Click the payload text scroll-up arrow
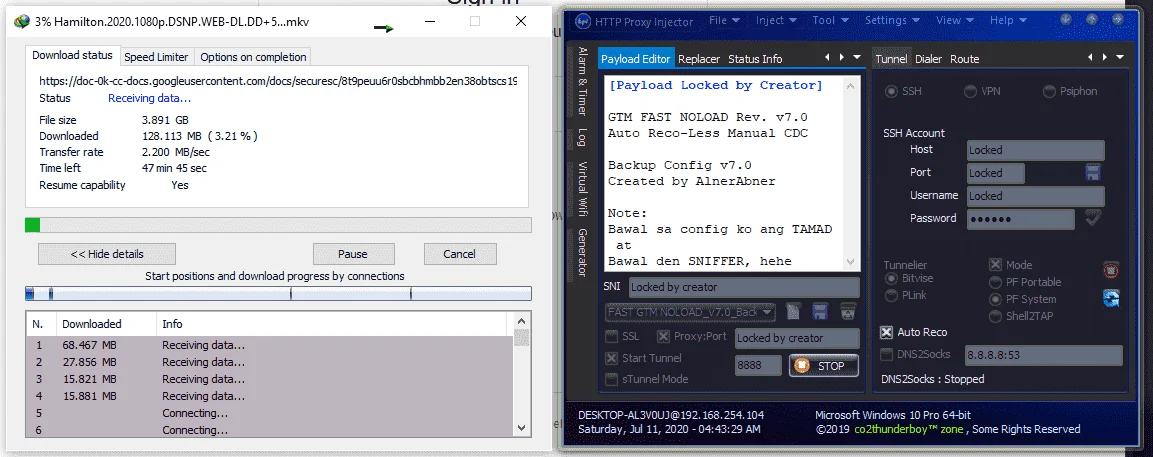 click(x=851, y=85)
